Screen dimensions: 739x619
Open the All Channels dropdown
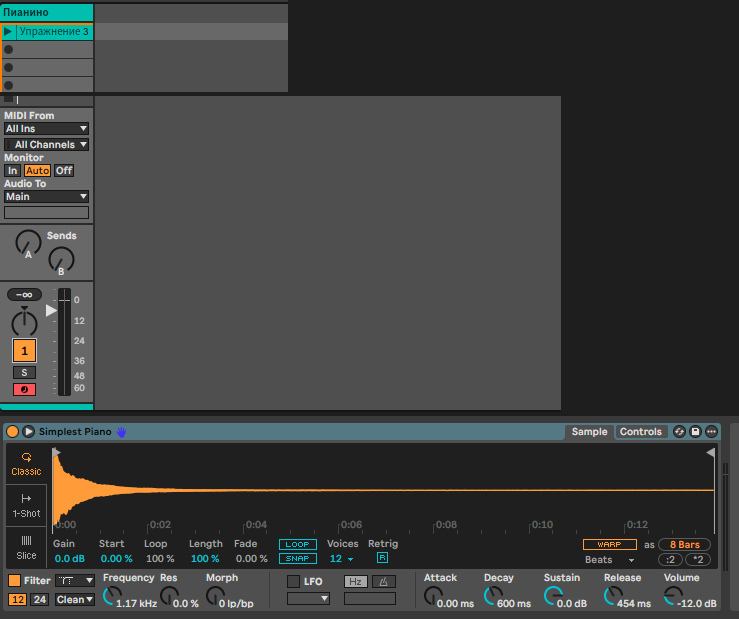tap(46, 144)
